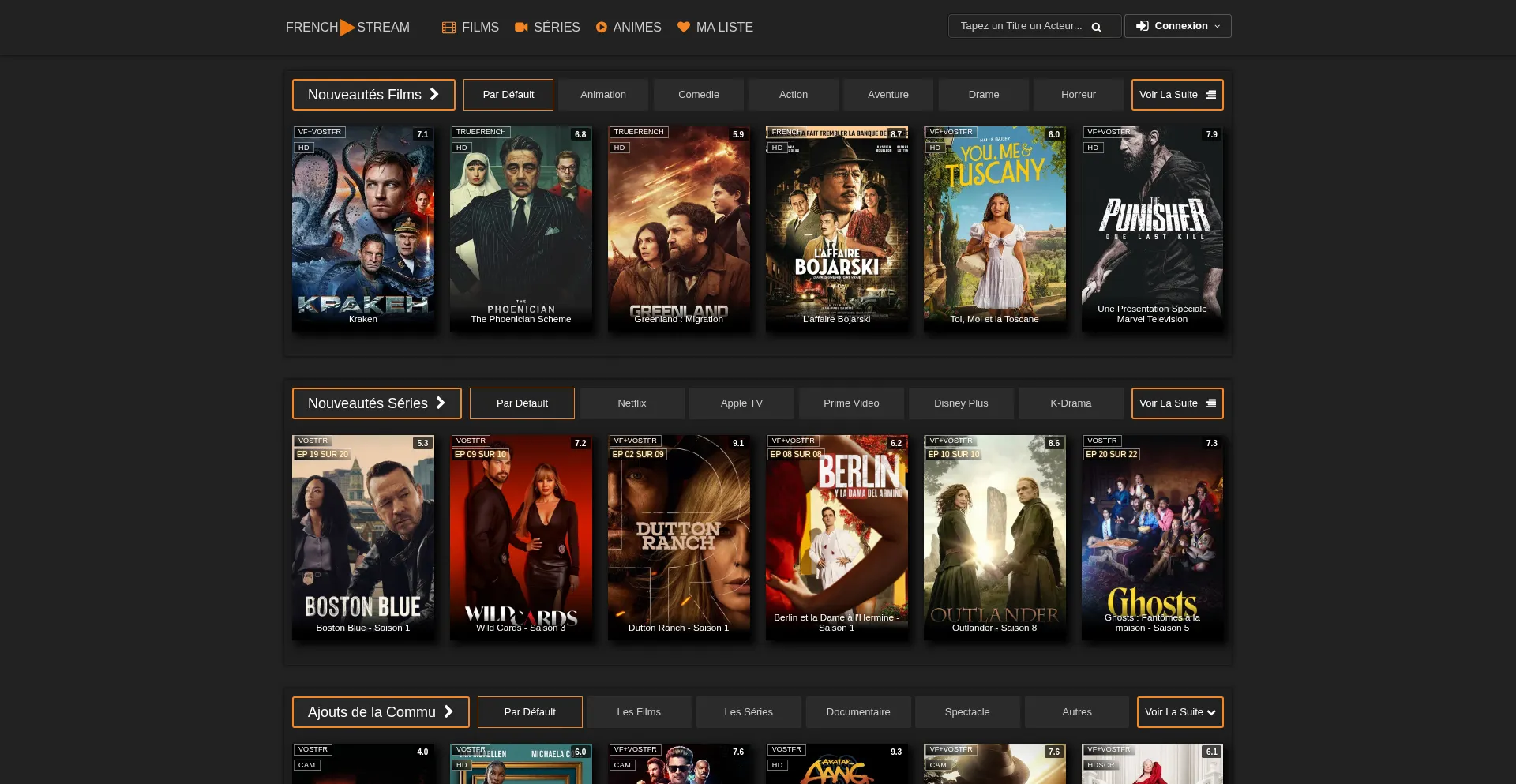Expand the Connexion dropdown arrow
1516x784 pixels.
coord(1217,26)
